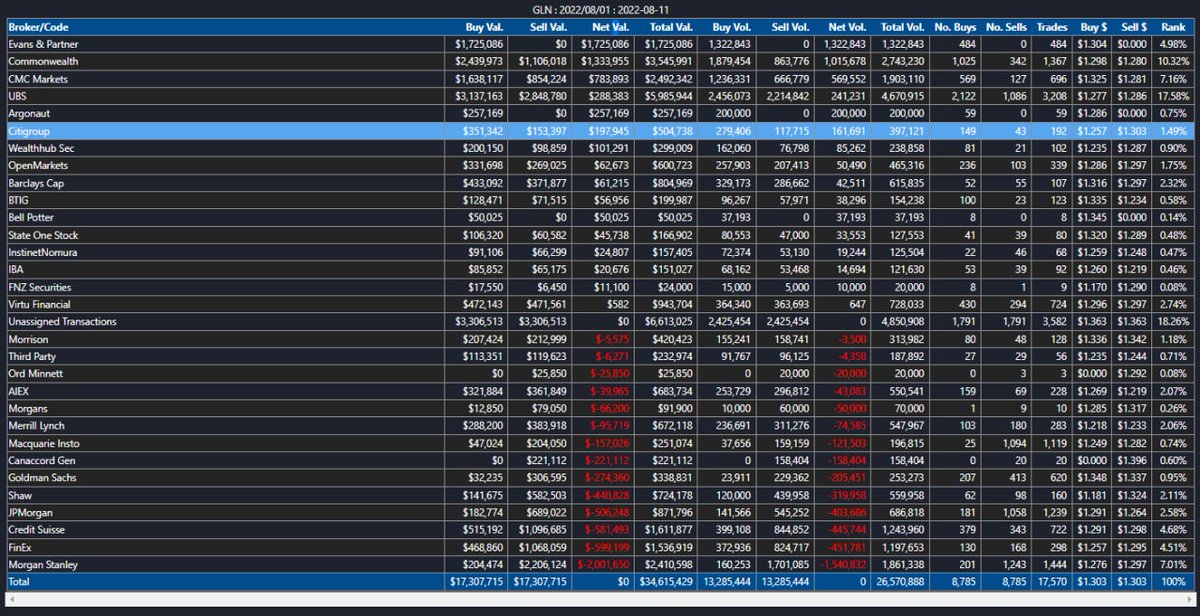Select the Morrison broker row

point(598,339)
